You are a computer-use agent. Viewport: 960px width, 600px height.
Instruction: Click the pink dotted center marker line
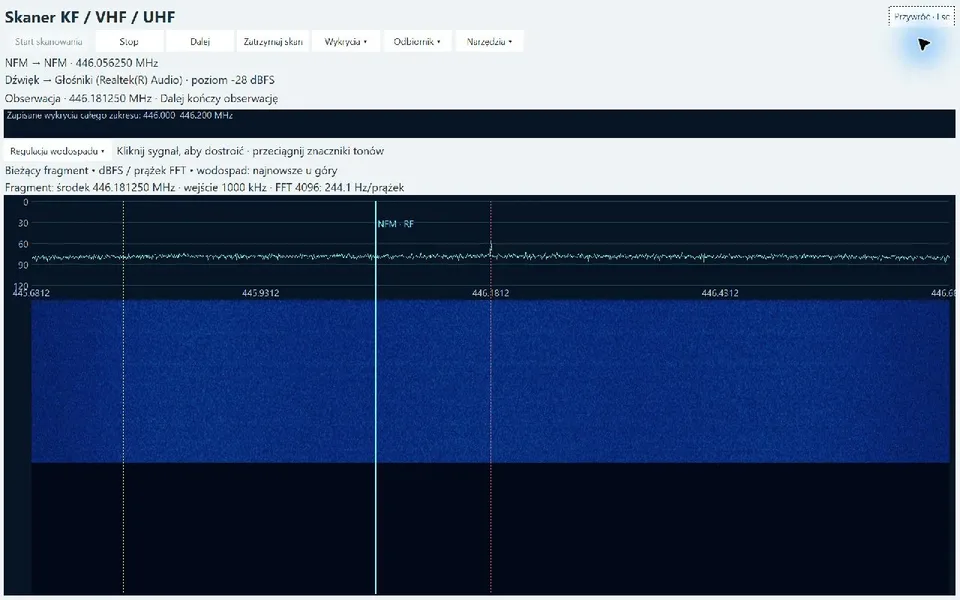(x=490, y=398)
